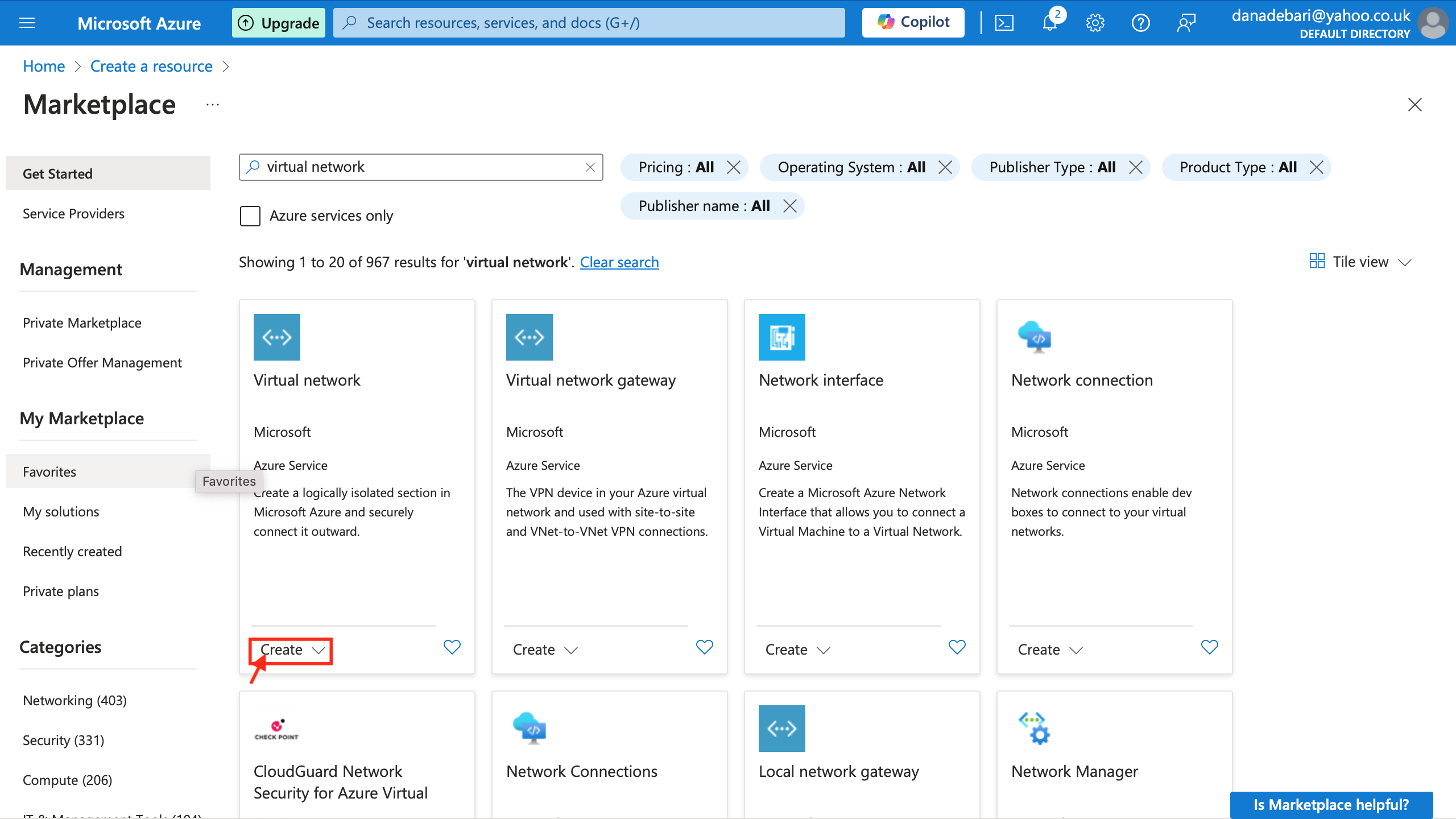Select Private Marketplace in the sidebar

[82, 322]
